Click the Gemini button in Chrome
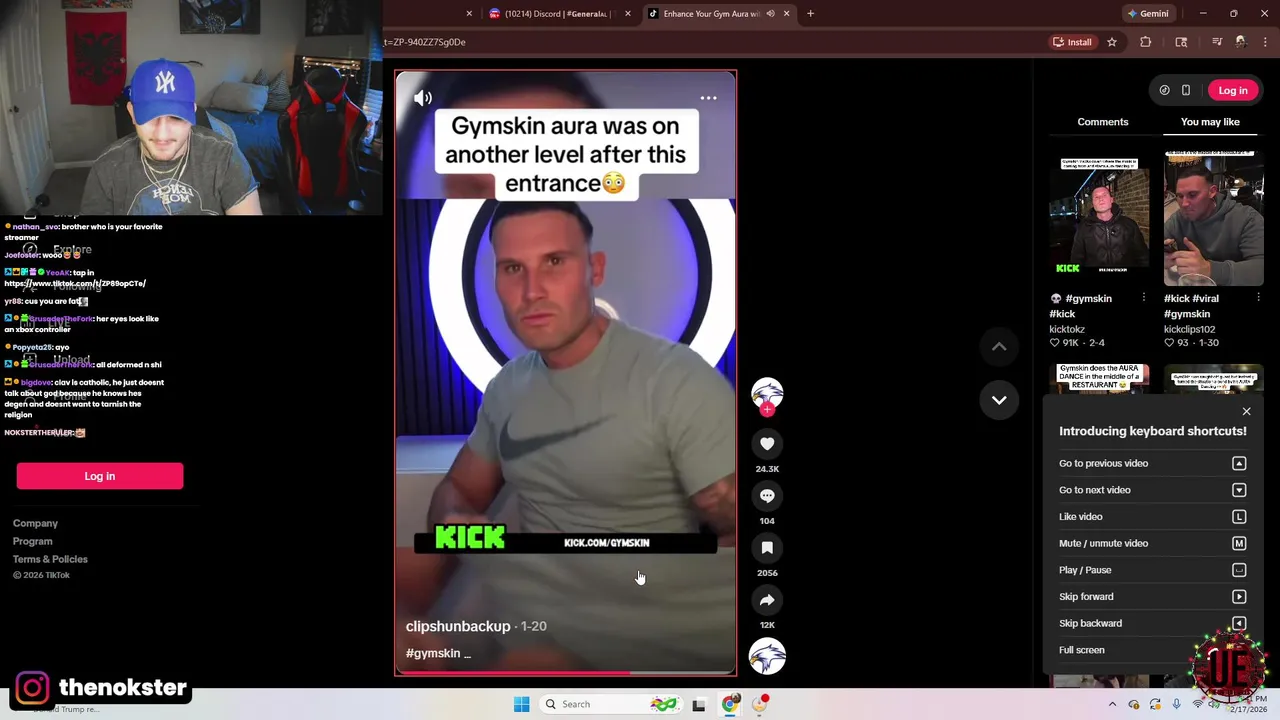The height and width of the screenshot is (720, 1280). pyautogui.click(x=1148, y=14)
